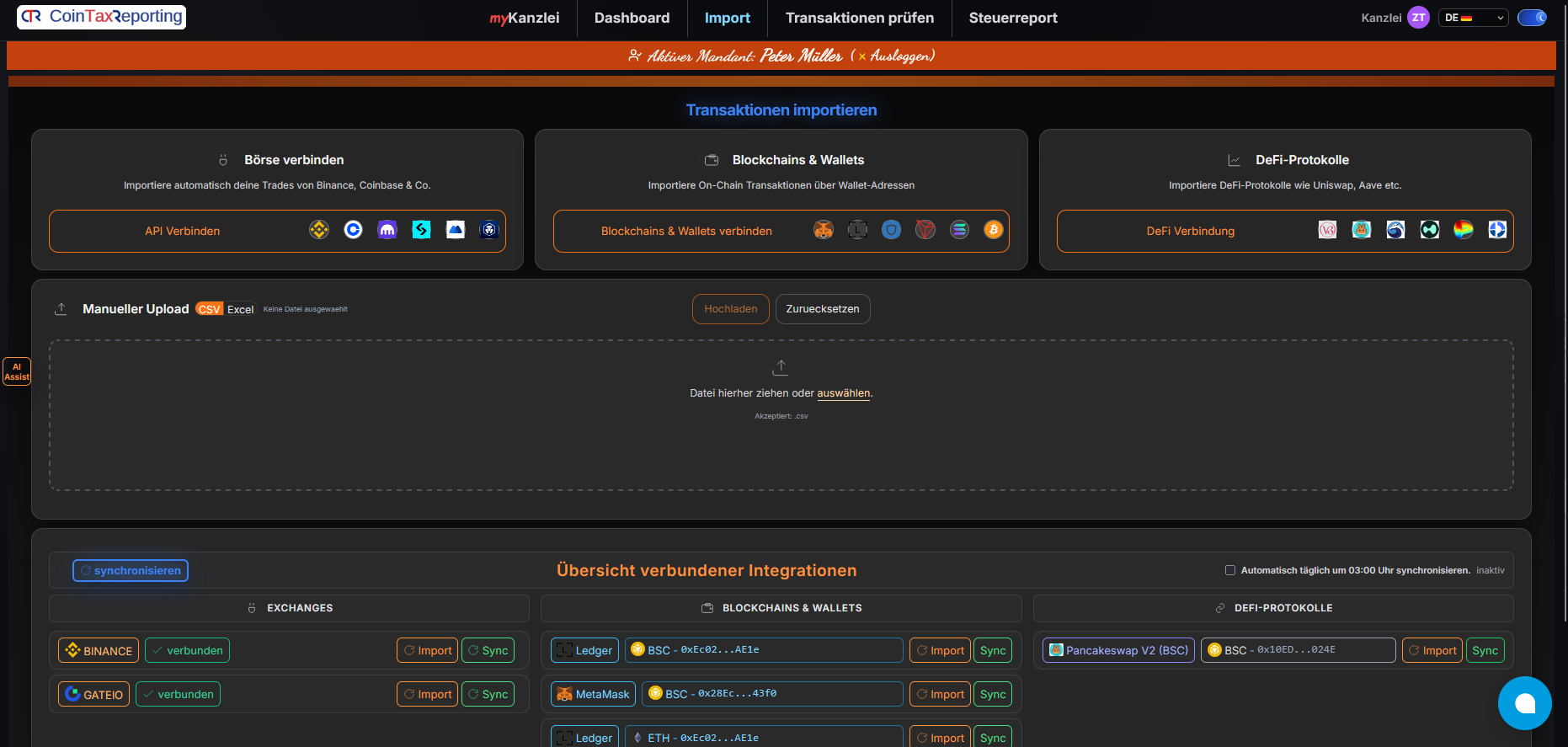
Task: Sync the GATEIO exchange
Action: click(488, 694)
